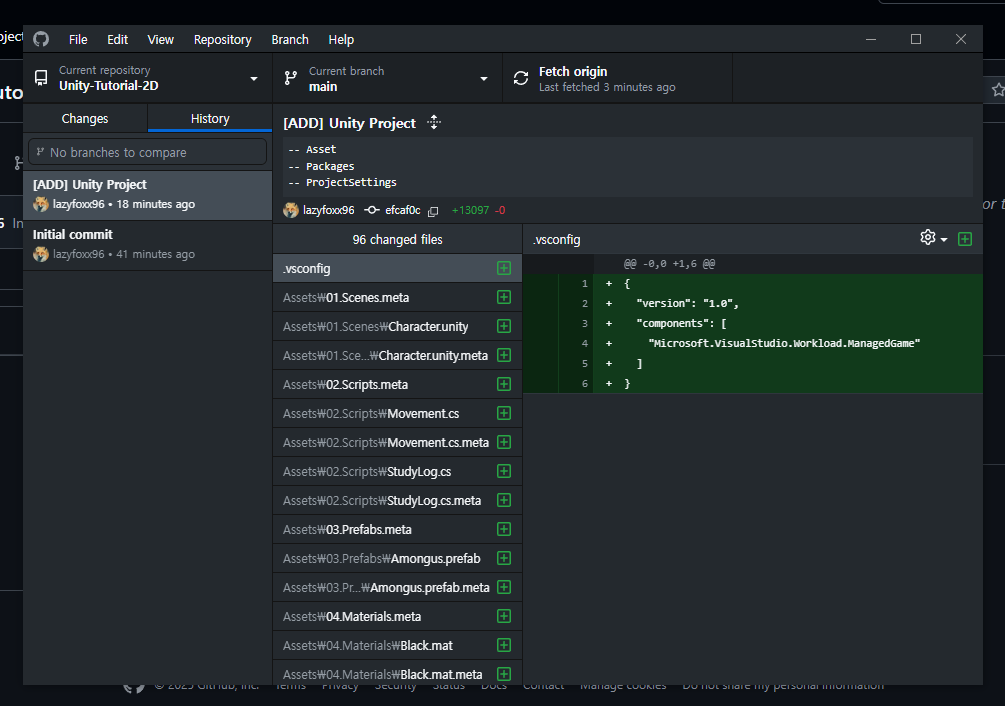Select Black.mat.meta file
Screen dimensions: 1005x706
(x=397, y=674)
